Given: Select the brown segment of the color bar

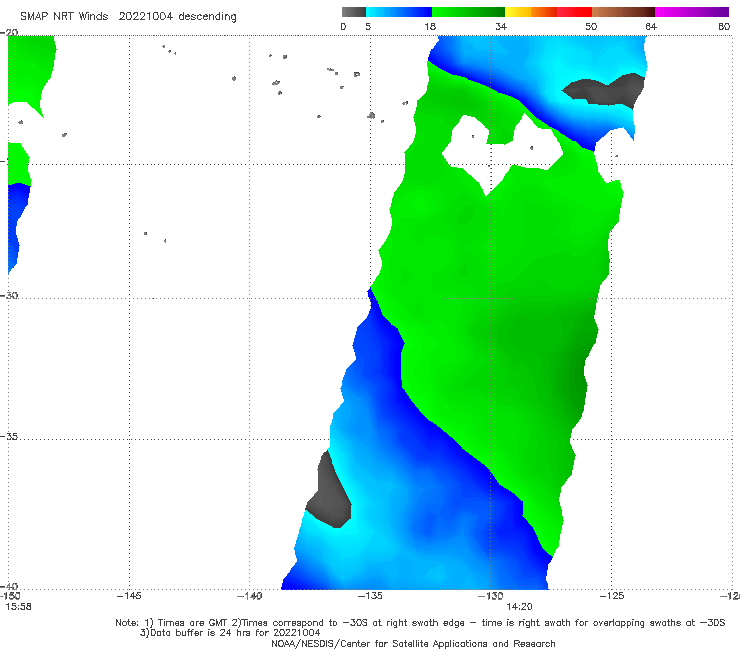Looking at the screenshot, I should [x=623, y=12].
